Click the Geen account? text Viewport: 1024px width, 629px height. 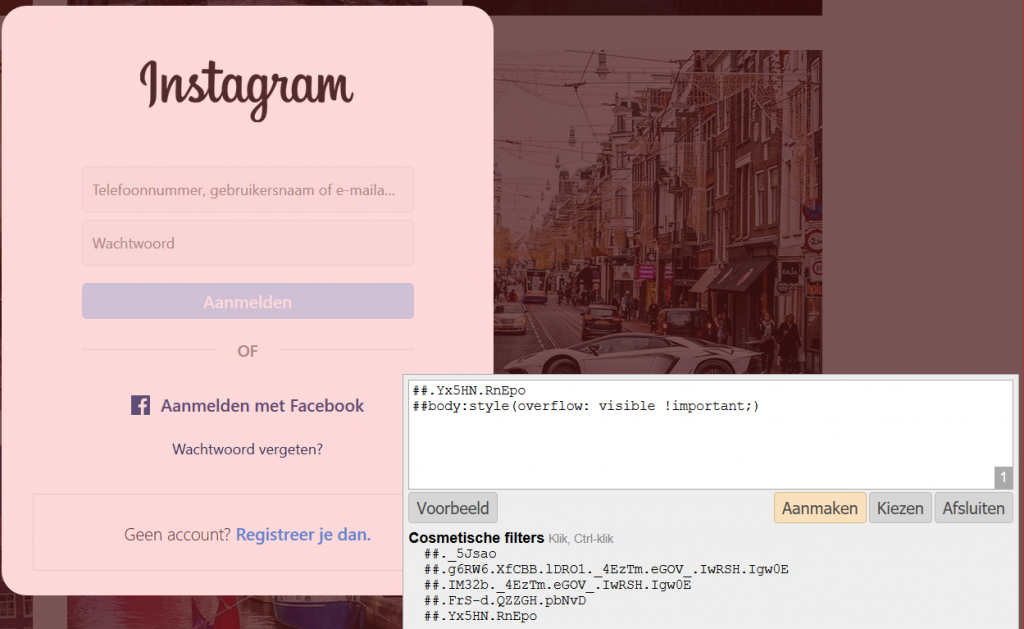tap(177, 534)
